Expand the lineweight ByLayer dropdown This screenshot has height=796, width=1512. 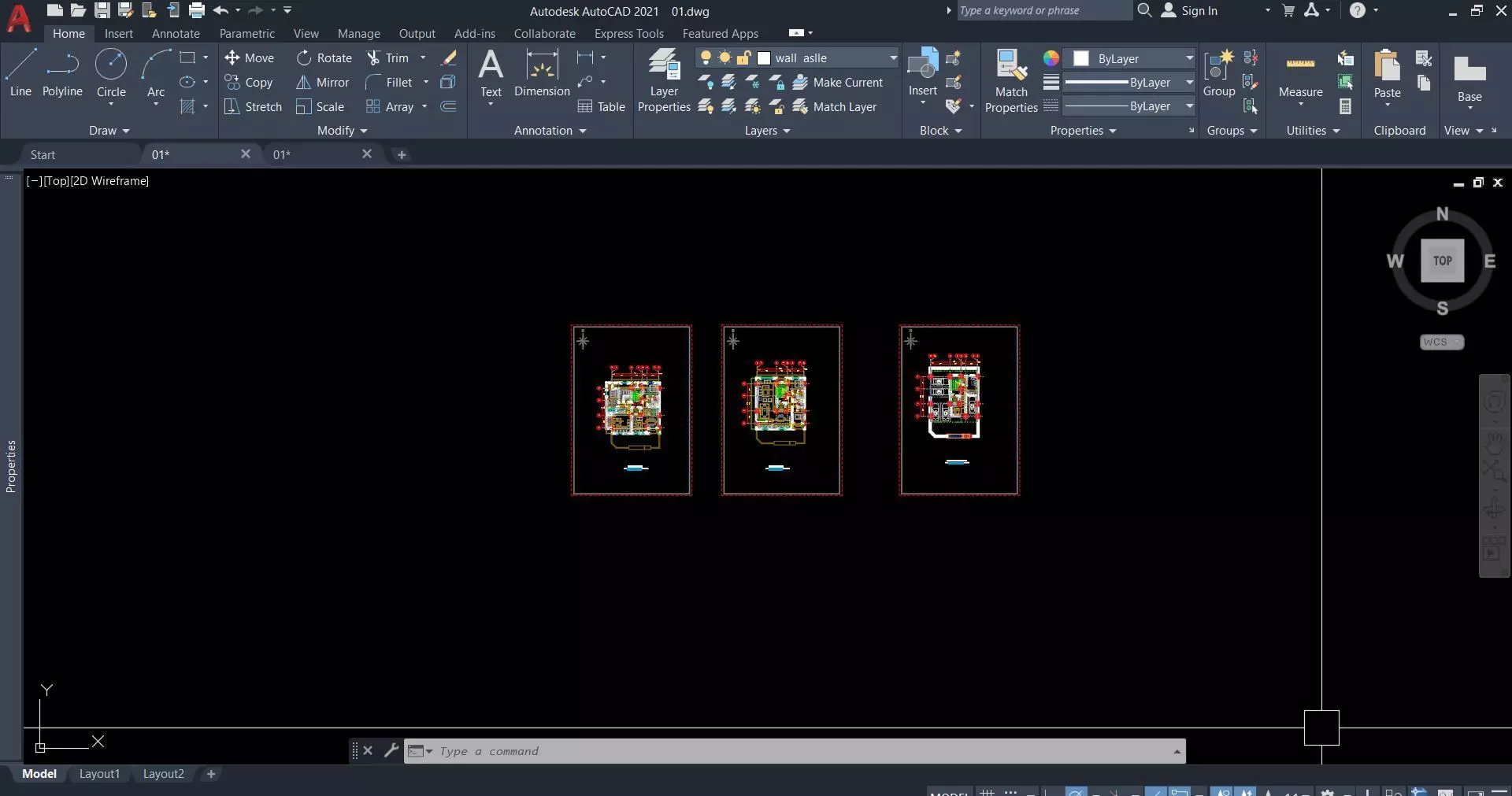[1189, 83]
